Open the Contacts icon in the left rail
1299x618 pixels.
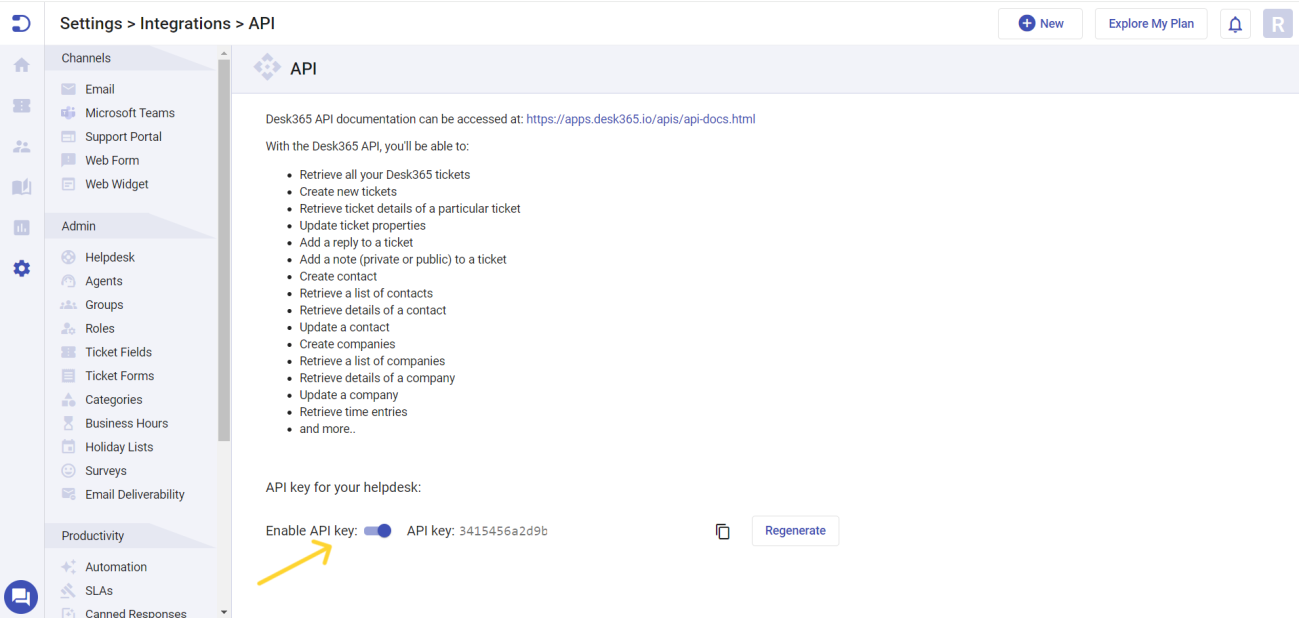point(21,146)
